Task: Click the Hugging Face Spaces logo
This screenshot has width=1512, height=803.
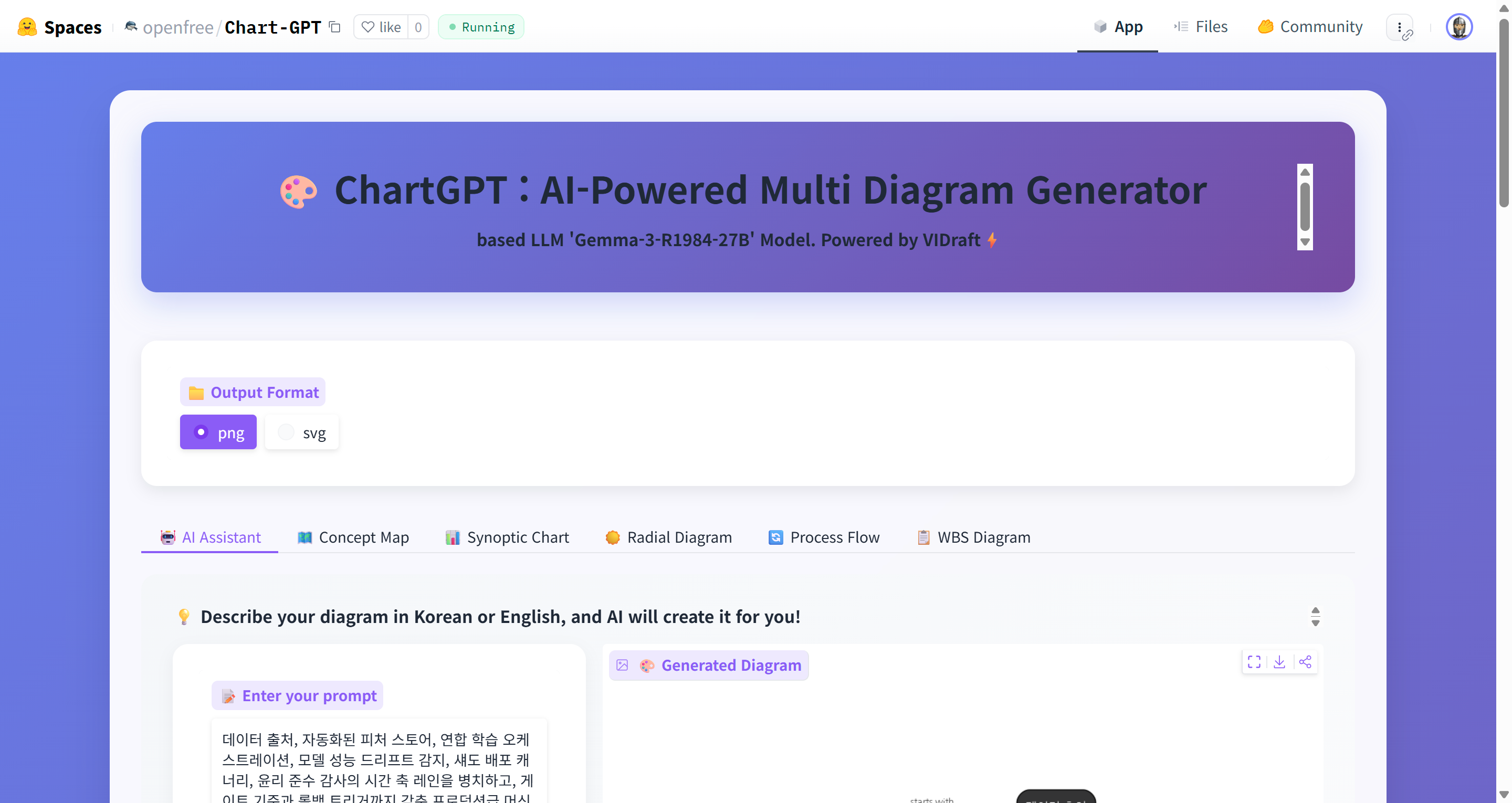Action: (27, 27)
